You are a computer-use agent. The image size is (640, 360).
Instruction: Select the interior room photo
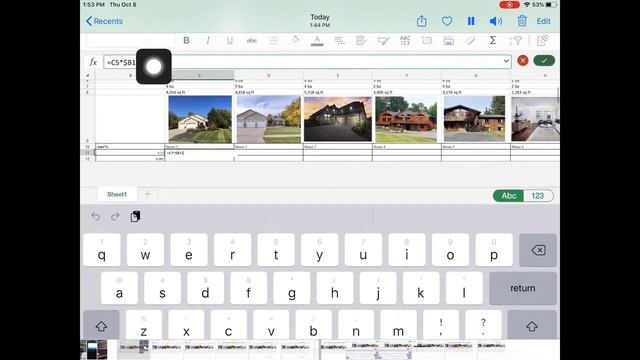[535, 119]
